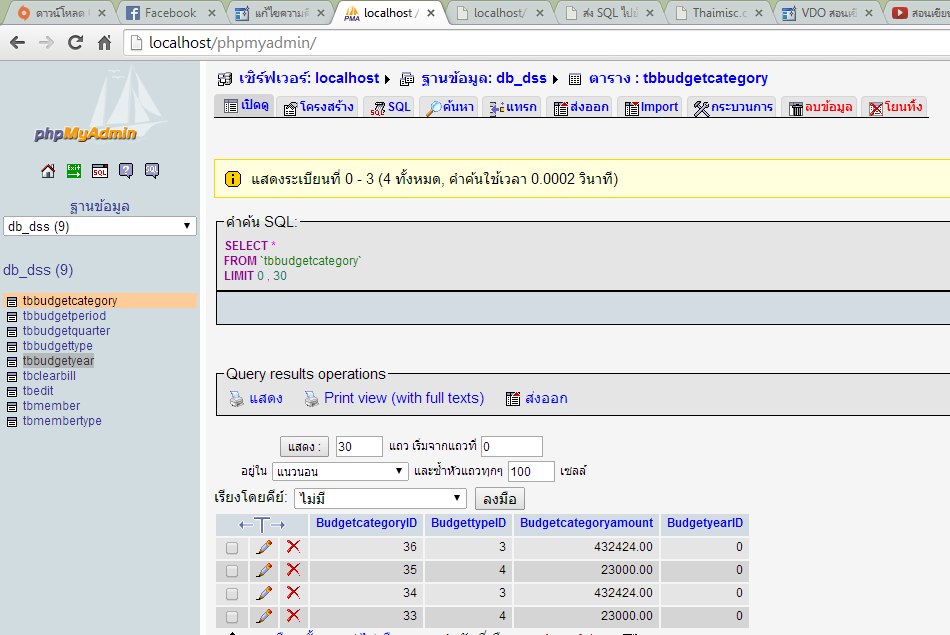The image size is (950, 635).
Task: Check the checkbox for row 36
Action: pyautogui.click(x=232, y=548)
